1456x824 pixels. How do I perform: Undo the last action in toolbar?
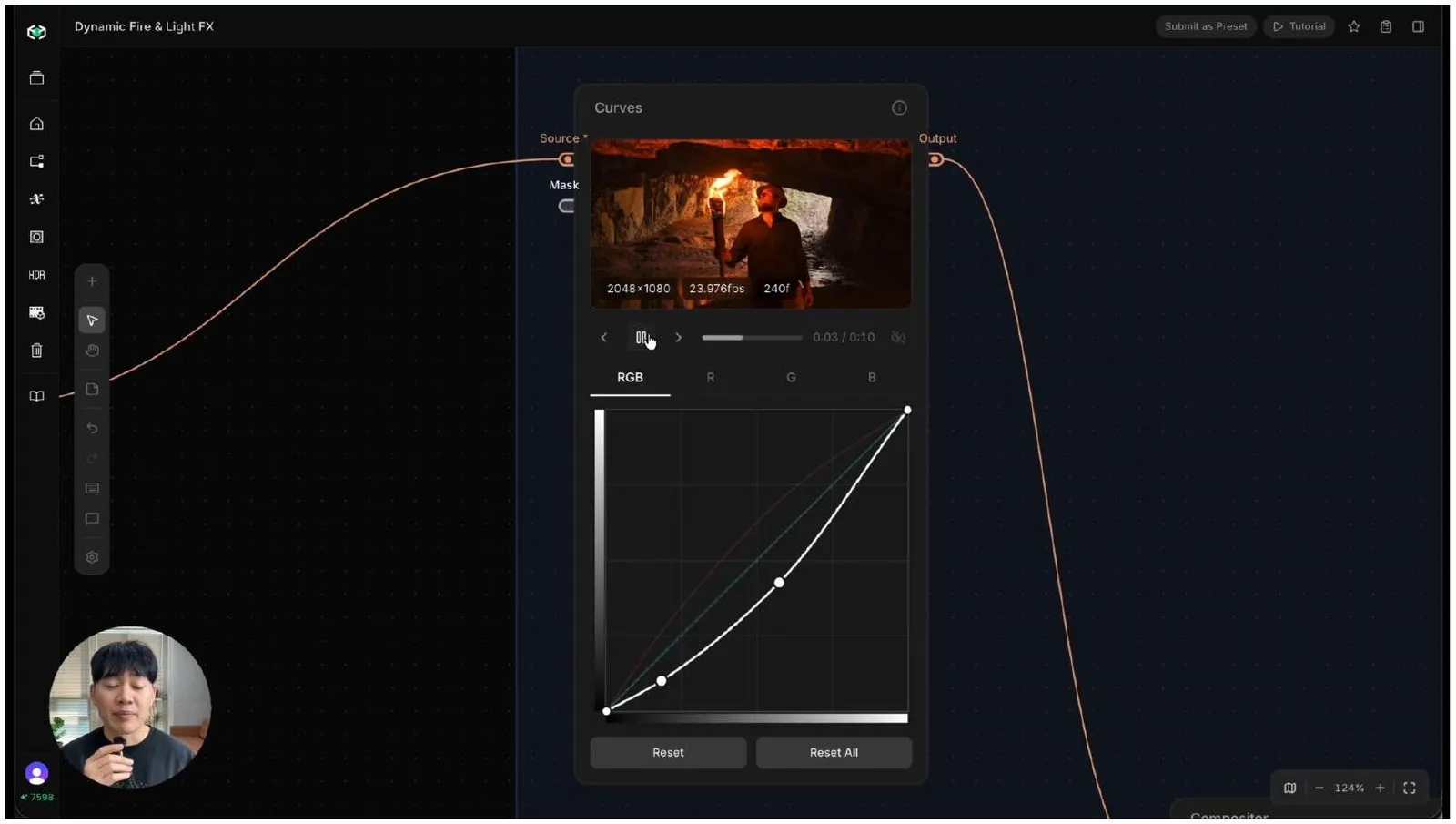[92, 428]
